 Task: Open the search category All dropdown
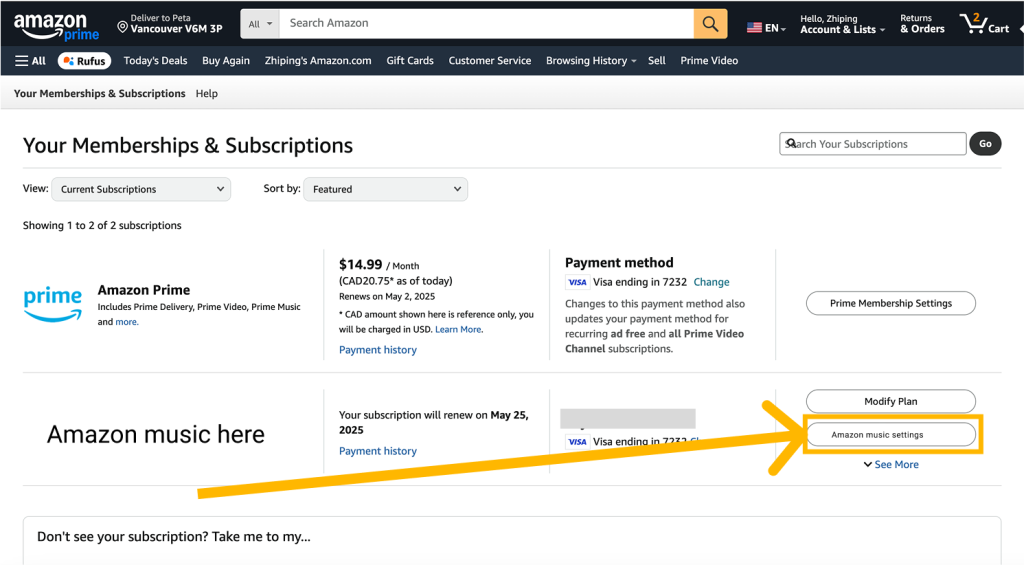point(260,24)
